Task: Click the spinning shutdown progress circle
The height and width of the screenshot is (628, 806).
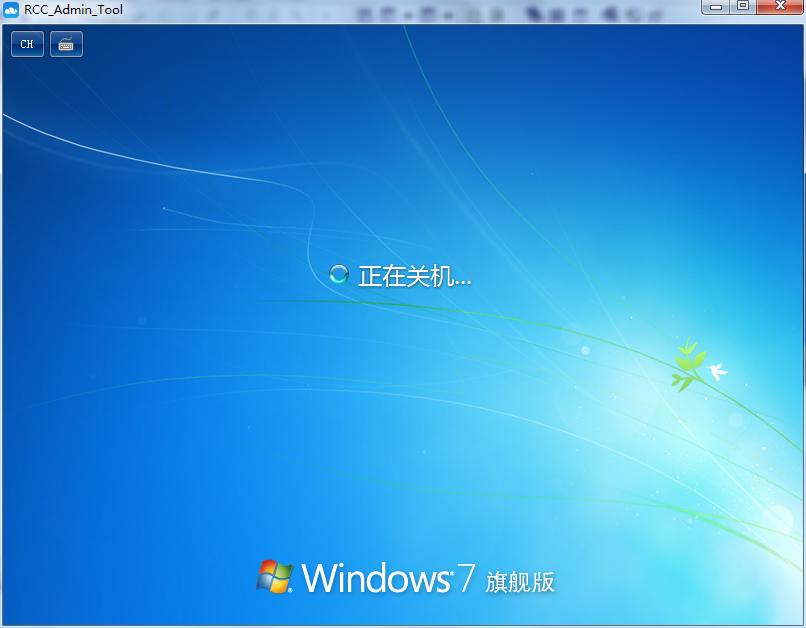Action: tap(339, 275)
